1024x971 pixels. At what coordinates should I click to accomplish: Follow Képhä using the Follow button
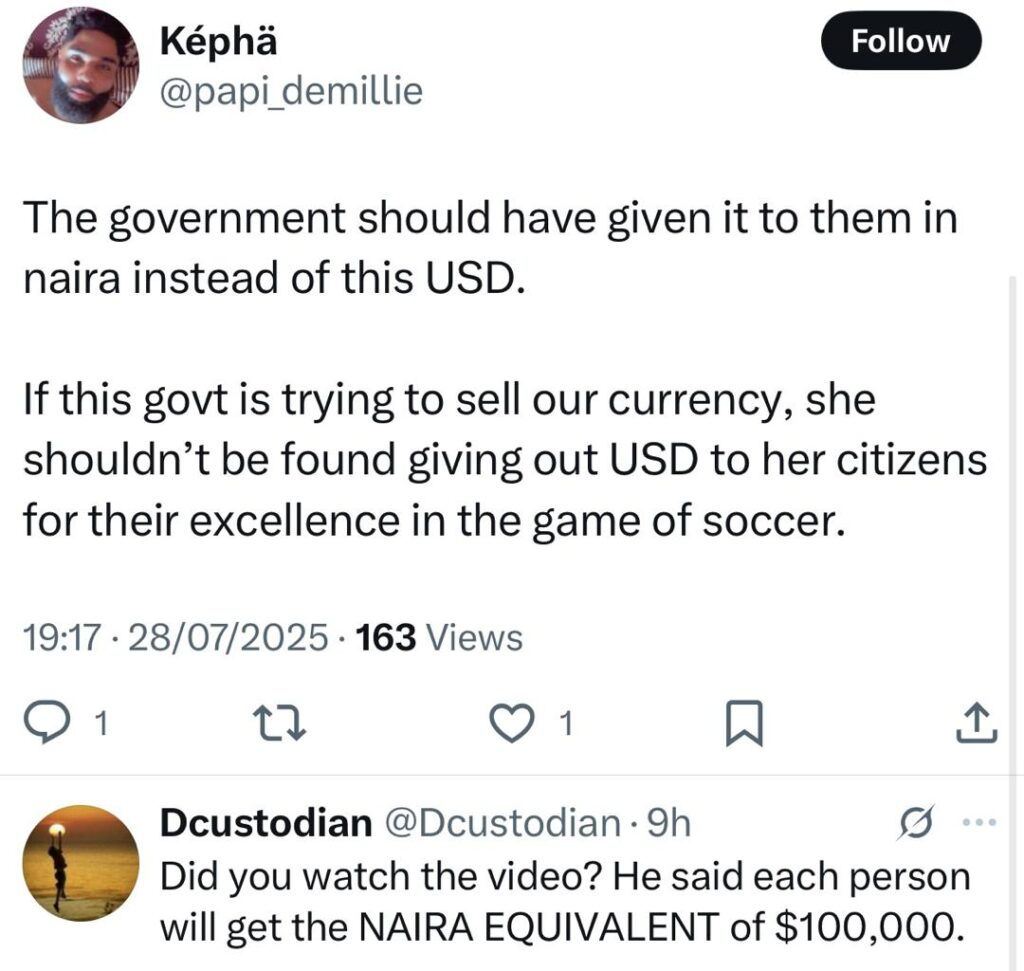[901, 41]
